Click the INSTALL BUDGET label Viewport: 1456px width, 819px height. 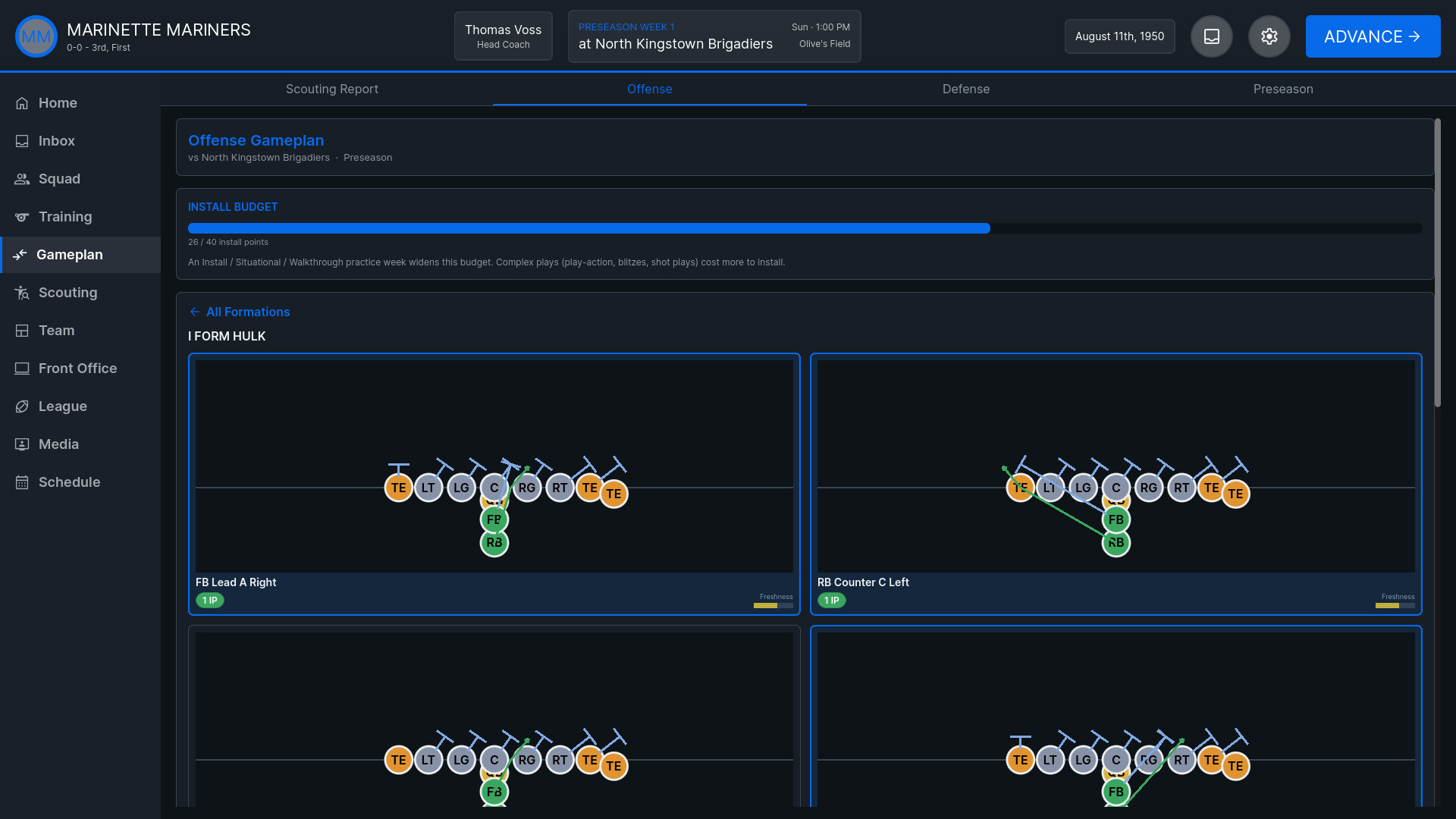coord(233,207)
